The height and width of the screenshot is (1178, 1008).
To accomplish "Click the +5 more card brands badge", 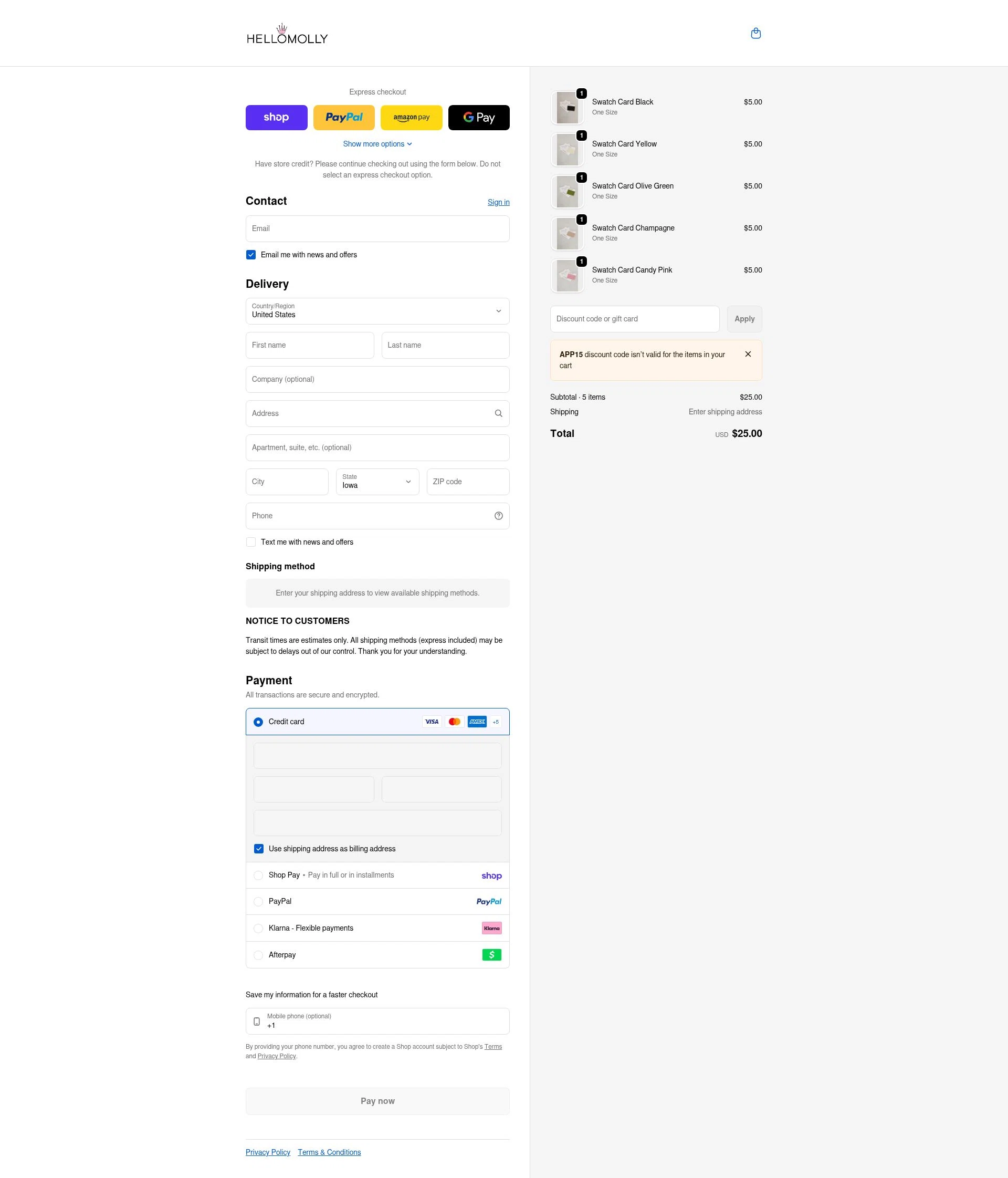I will tap(496, 722).
